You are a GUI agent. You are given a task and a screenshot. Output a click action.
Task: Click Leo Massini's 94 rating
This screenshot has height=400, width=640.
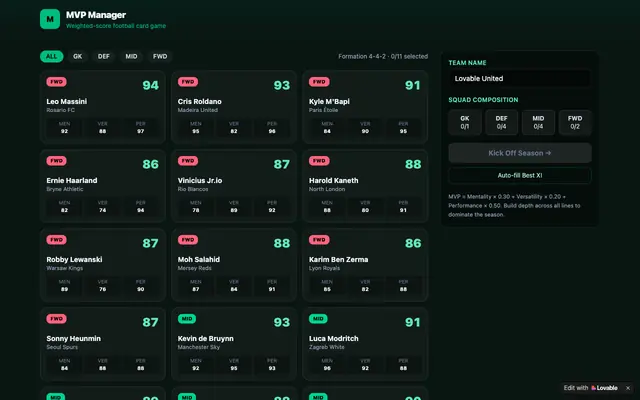(150, 85)
